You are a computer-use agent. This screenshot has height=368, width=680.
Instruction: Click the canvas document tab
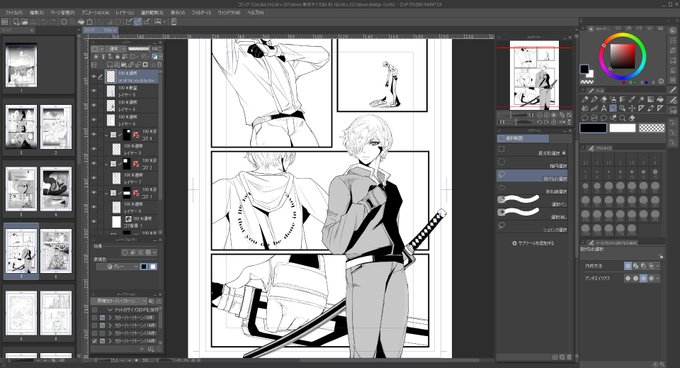click(100, 30)
